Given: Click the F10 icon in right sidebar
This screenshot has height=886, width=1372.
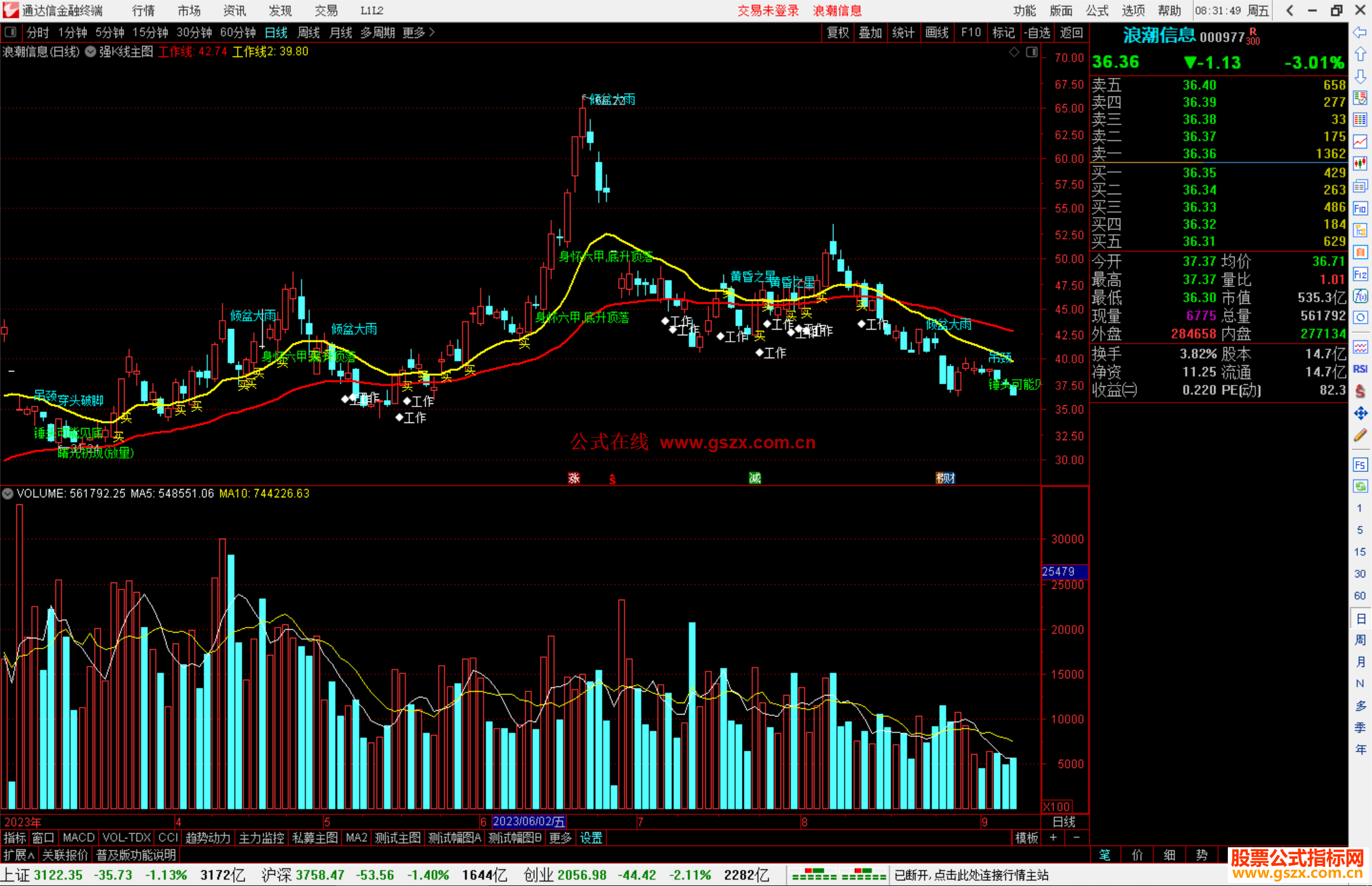Looking at the screenshot, I should (1360, 208).
